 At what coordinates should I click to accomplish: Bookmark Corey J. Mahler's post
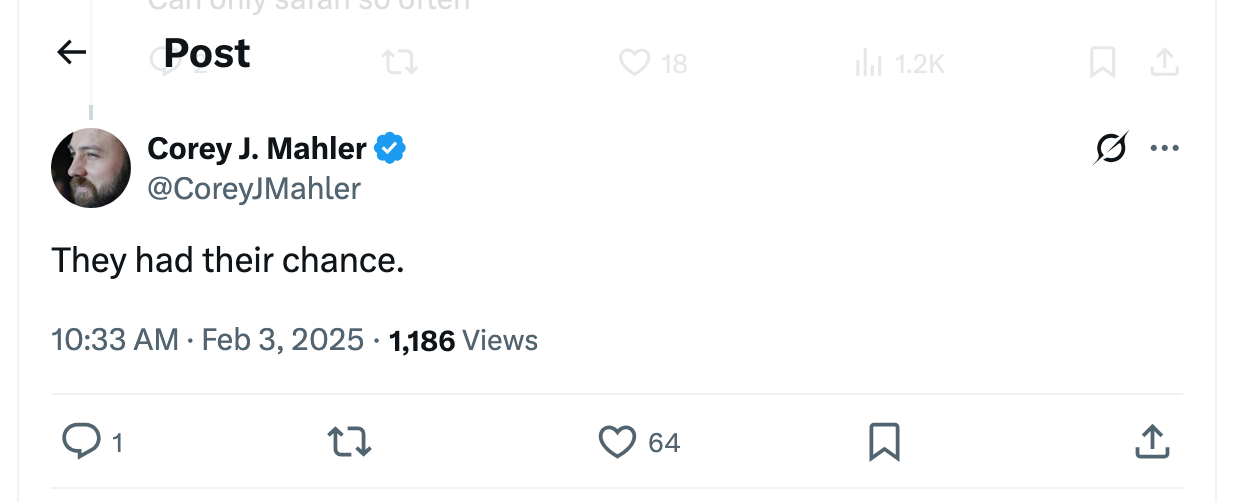884,441
